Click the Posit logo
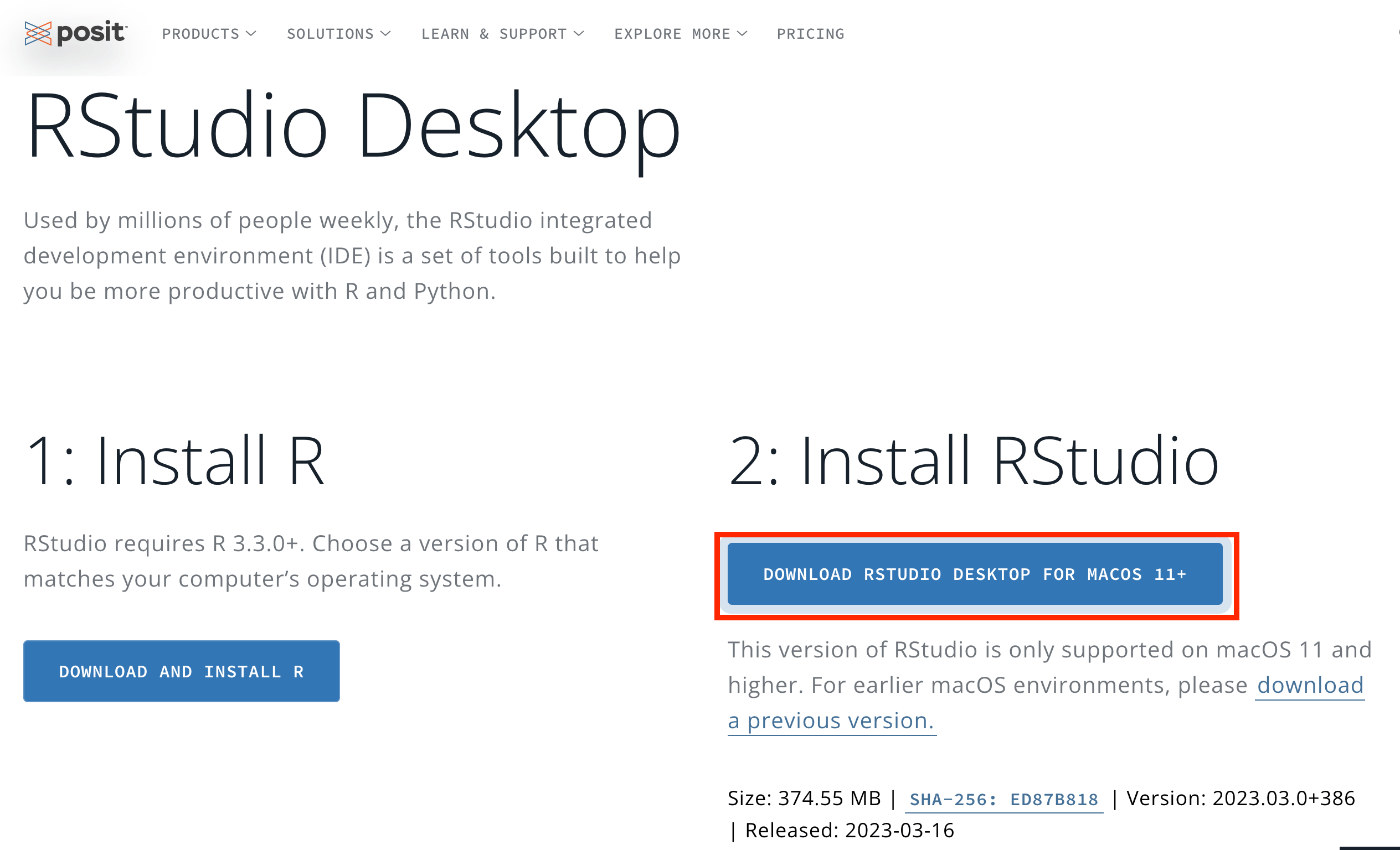Screen dimensions: 1400x850 tap(76, 33)
